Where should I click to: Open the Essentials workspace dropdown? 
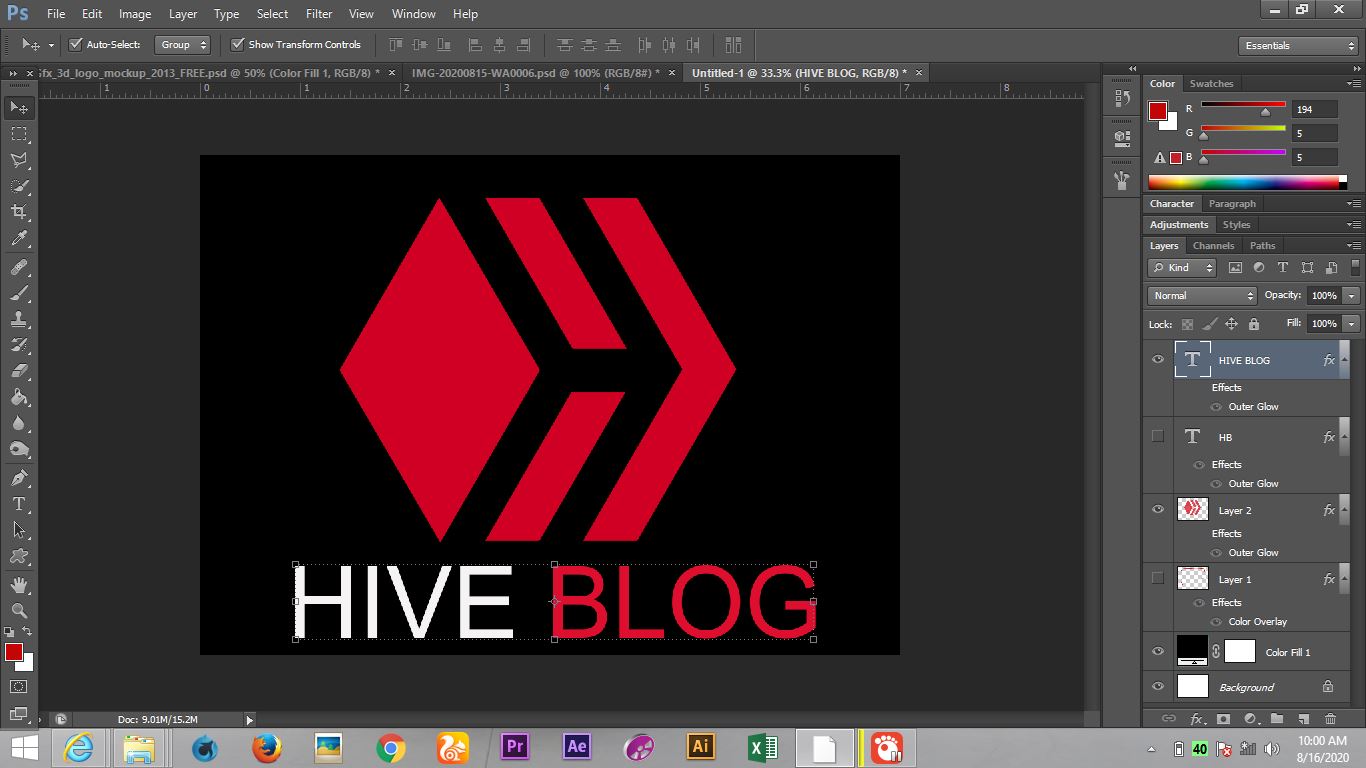(1297, 46)
